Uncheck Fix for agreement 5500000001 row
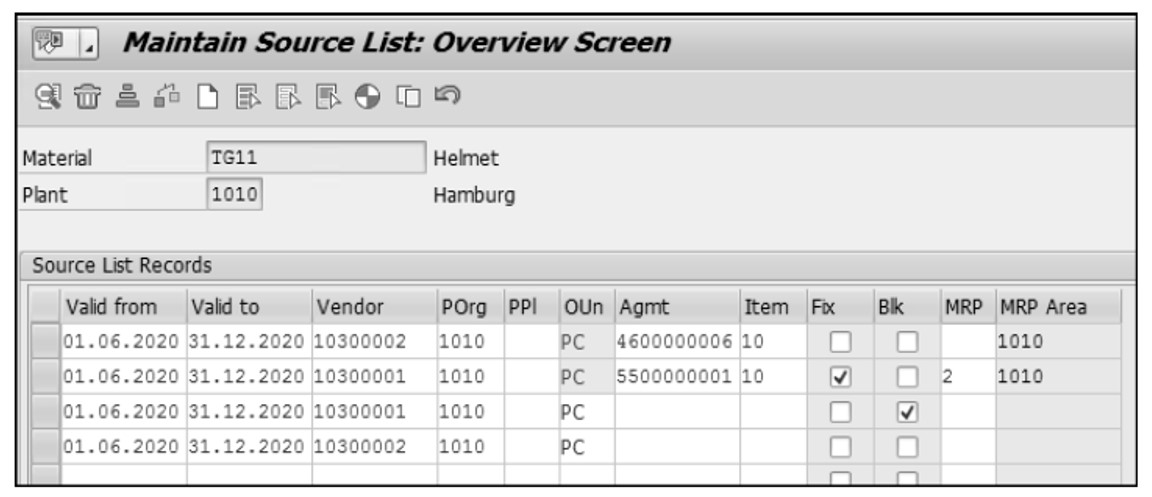 840,377
